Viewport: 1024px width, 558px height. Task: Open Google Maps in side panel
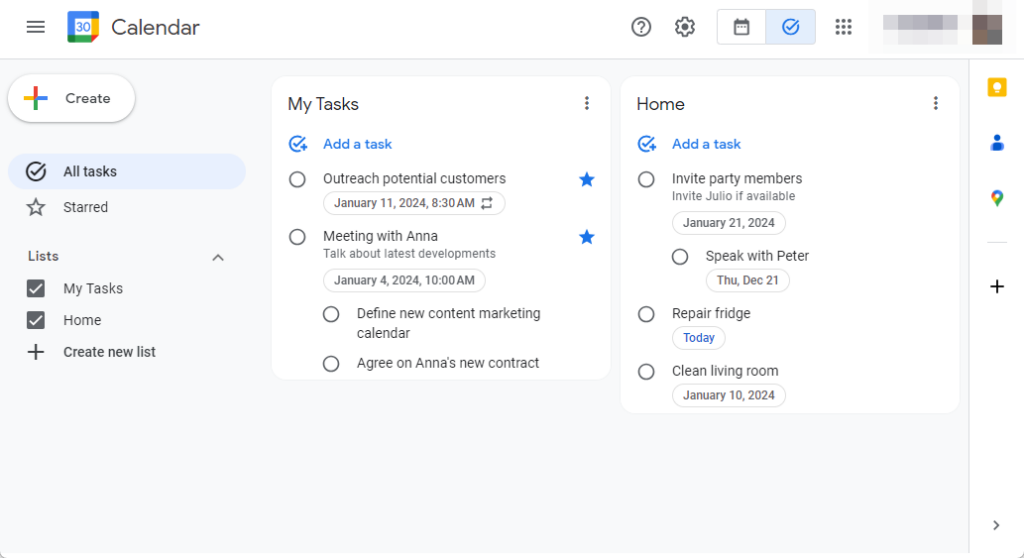(996, 198)
